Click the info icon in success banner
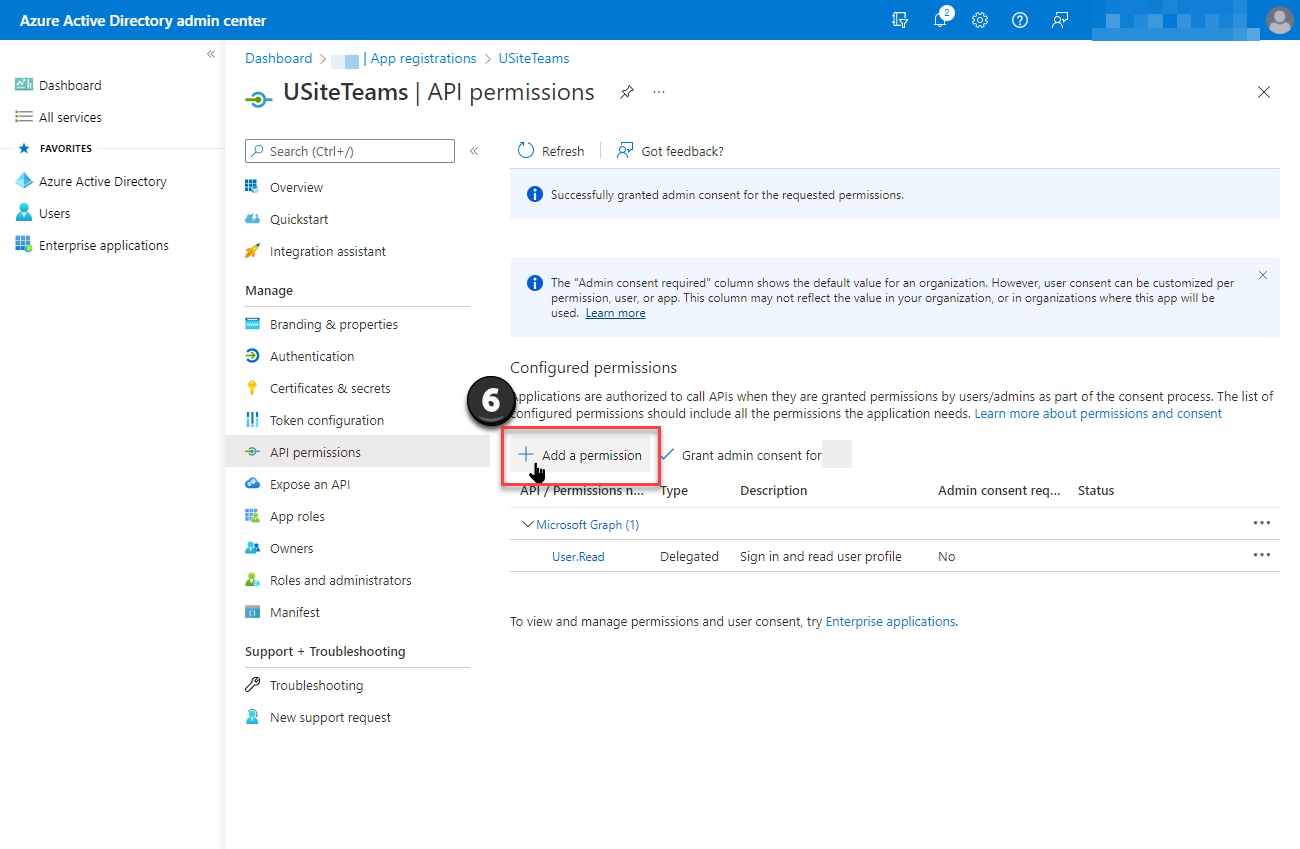 (x=535, y=195)
